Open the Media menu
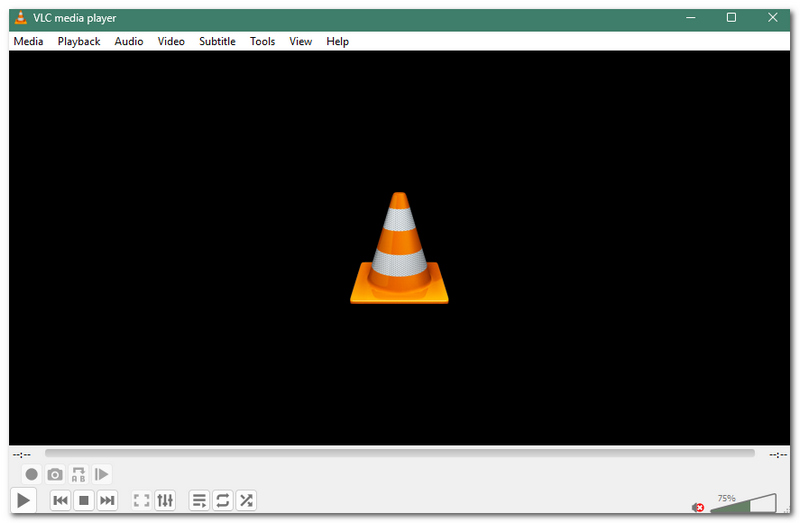This screenshot has width=800, height=523. coord(29,41)
